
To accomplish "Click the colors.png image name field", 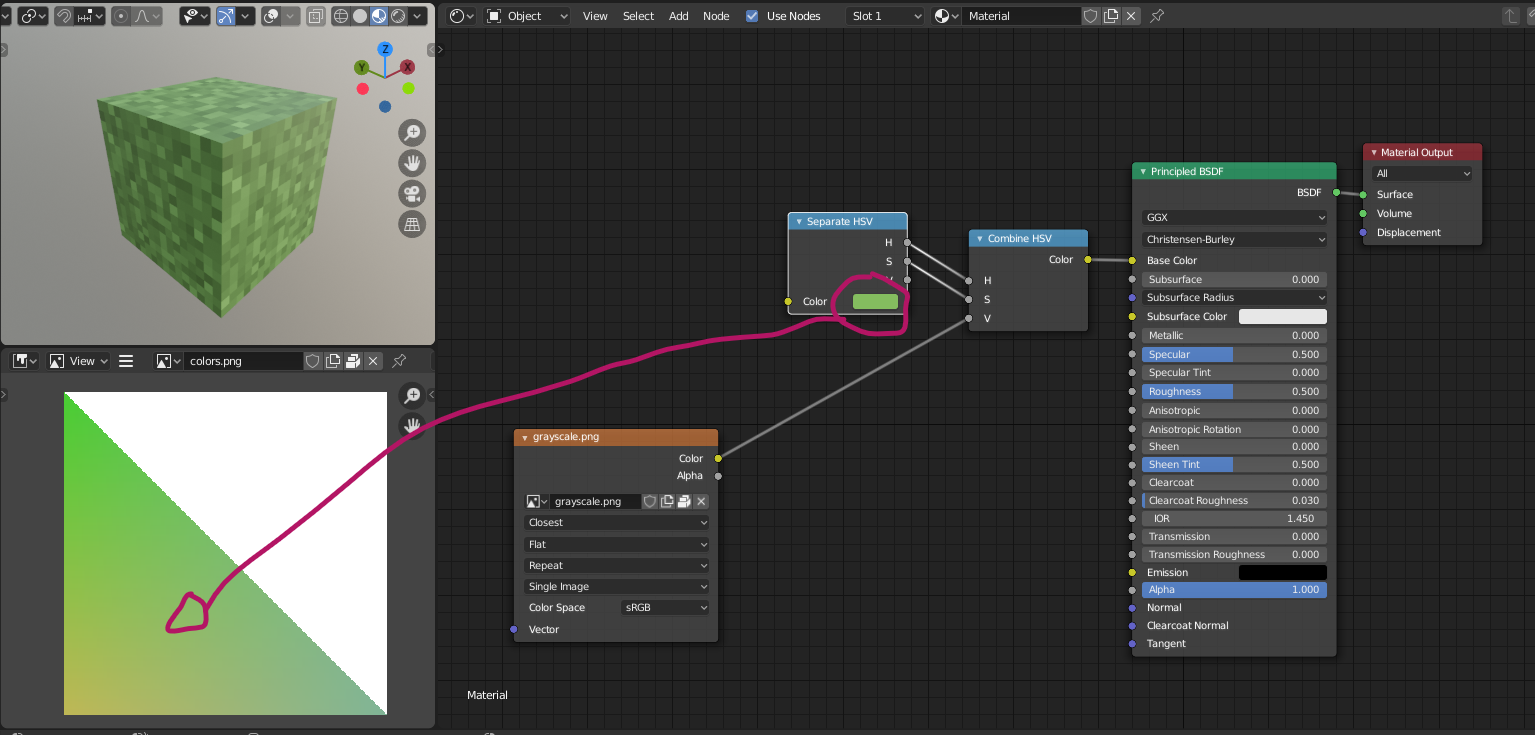I will tap(242, 361).
